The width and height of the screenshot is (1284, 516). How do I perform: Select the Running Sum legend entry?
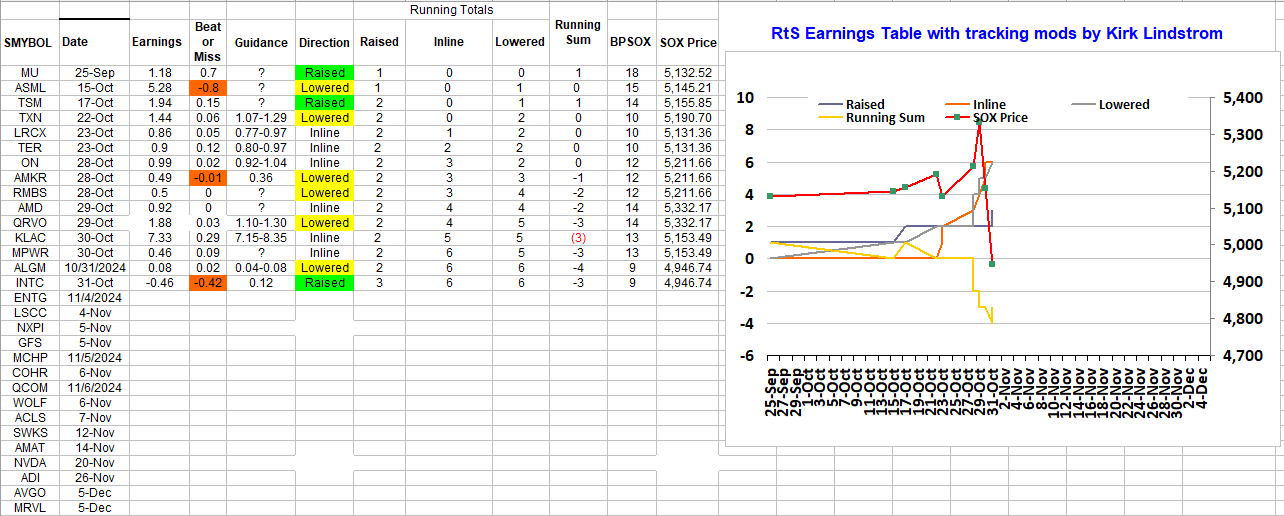click(x=885, y=117)
